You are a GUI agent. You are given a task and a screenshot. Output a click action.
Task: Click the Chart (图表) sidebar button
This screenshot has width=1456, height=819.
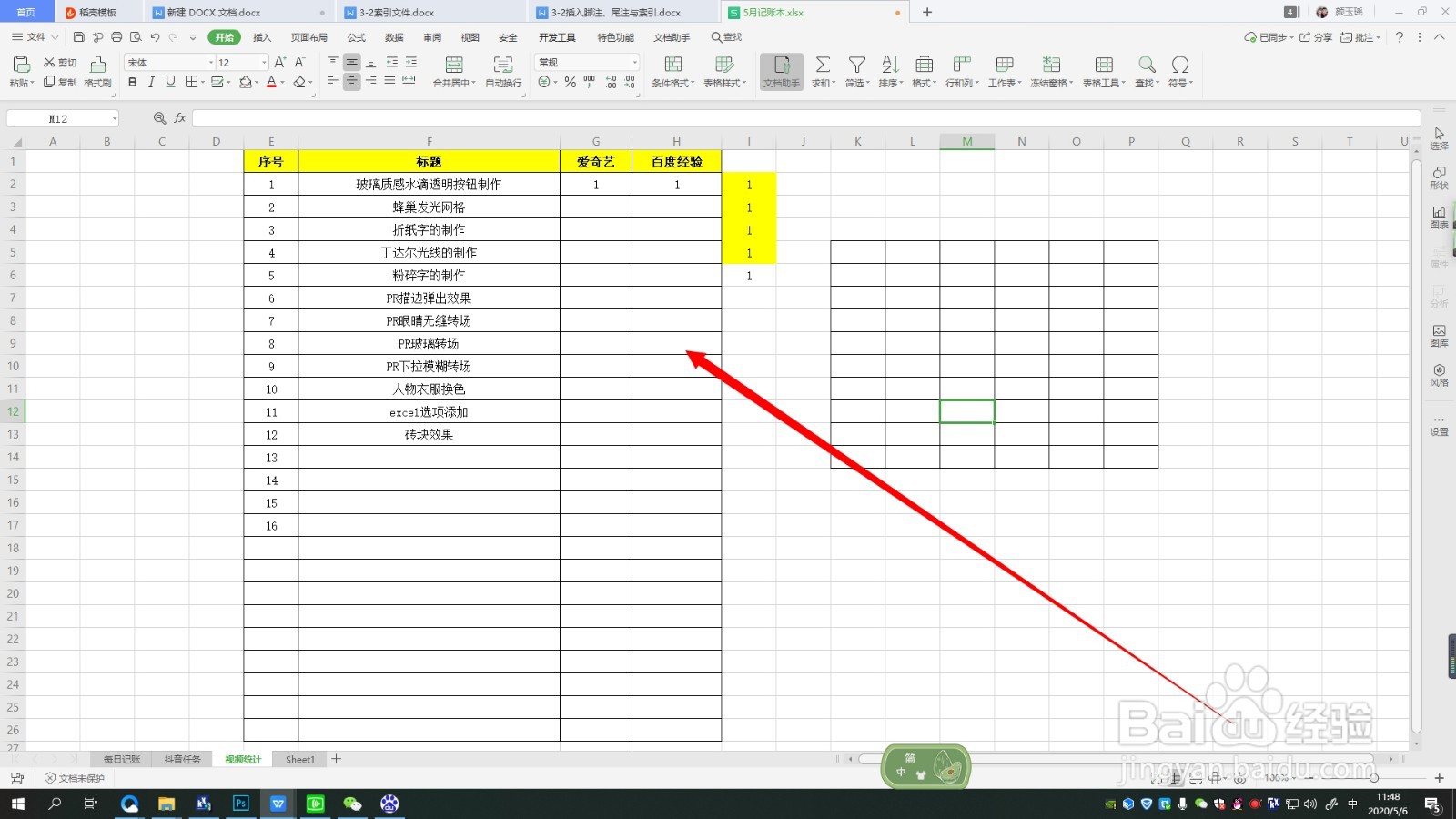tap(1439, 217)
